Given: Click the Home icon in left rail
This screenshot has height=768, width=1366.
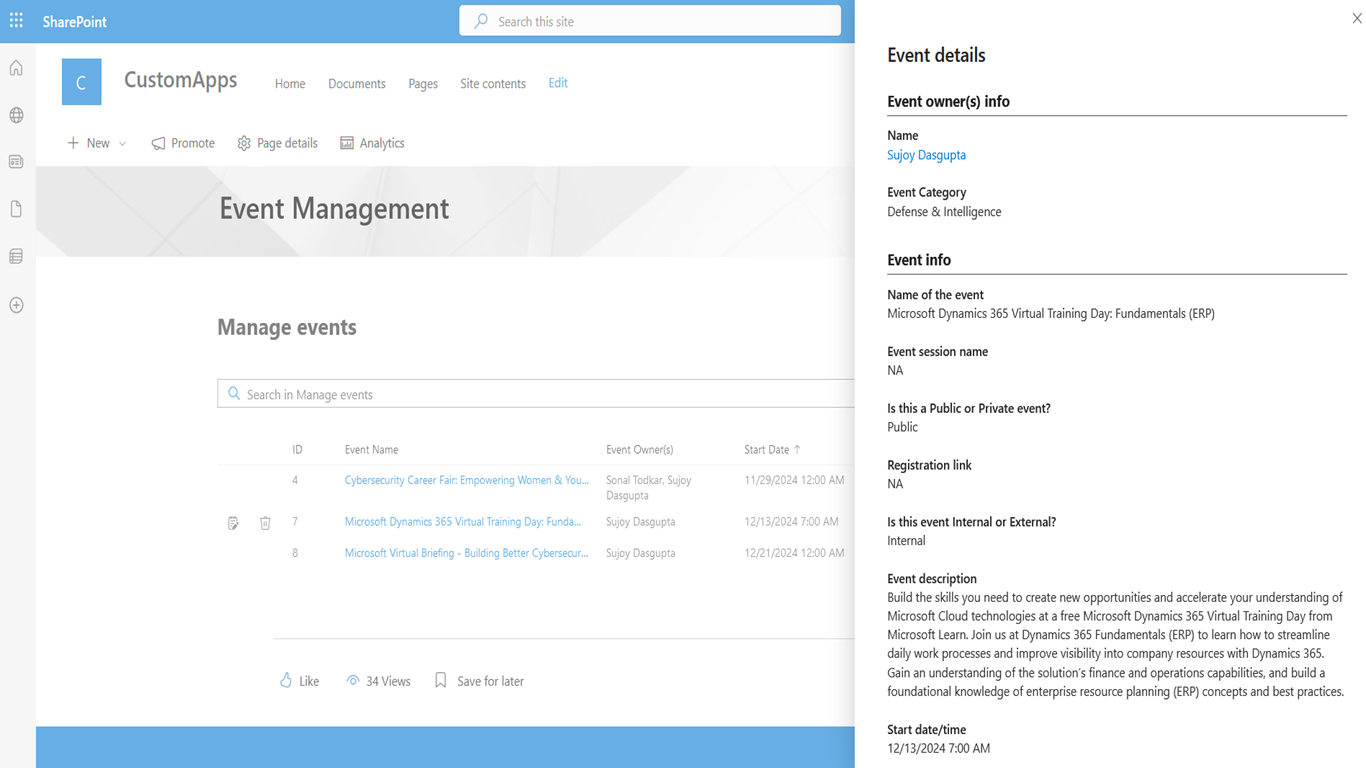Looking at the screenshot, I should tap(16, 68).
